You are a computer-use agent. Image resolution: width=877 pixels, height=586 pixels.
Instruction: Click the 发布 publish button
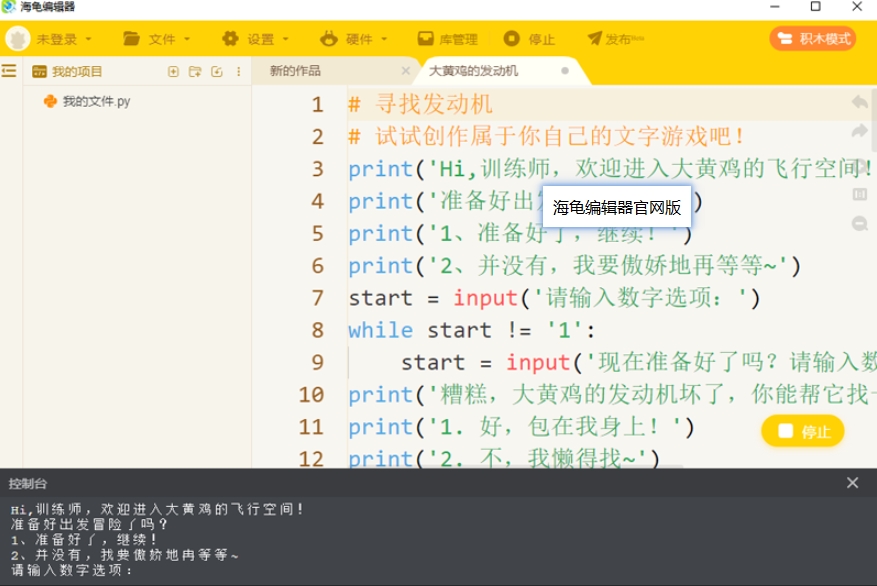616,39
